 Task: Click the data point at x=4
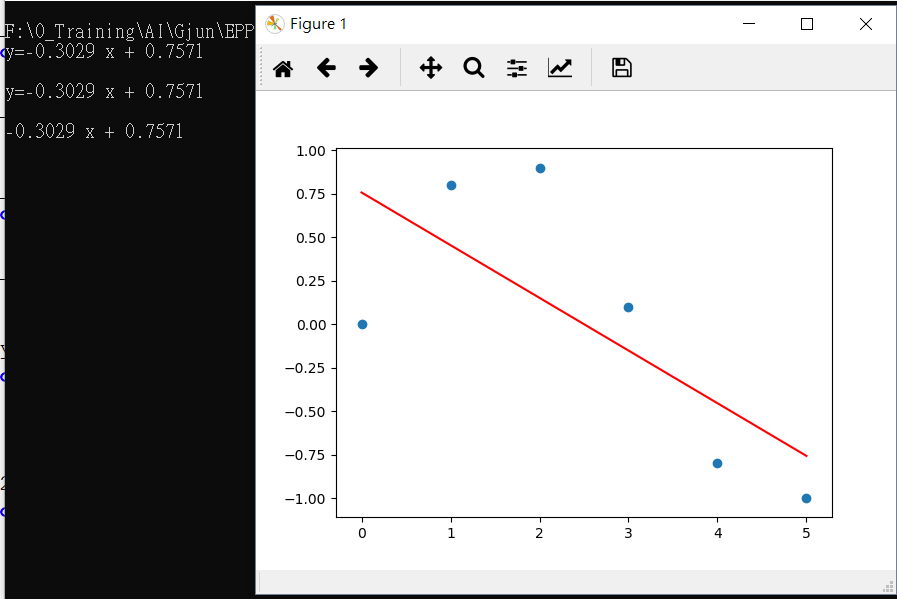(x=717, y=463)
